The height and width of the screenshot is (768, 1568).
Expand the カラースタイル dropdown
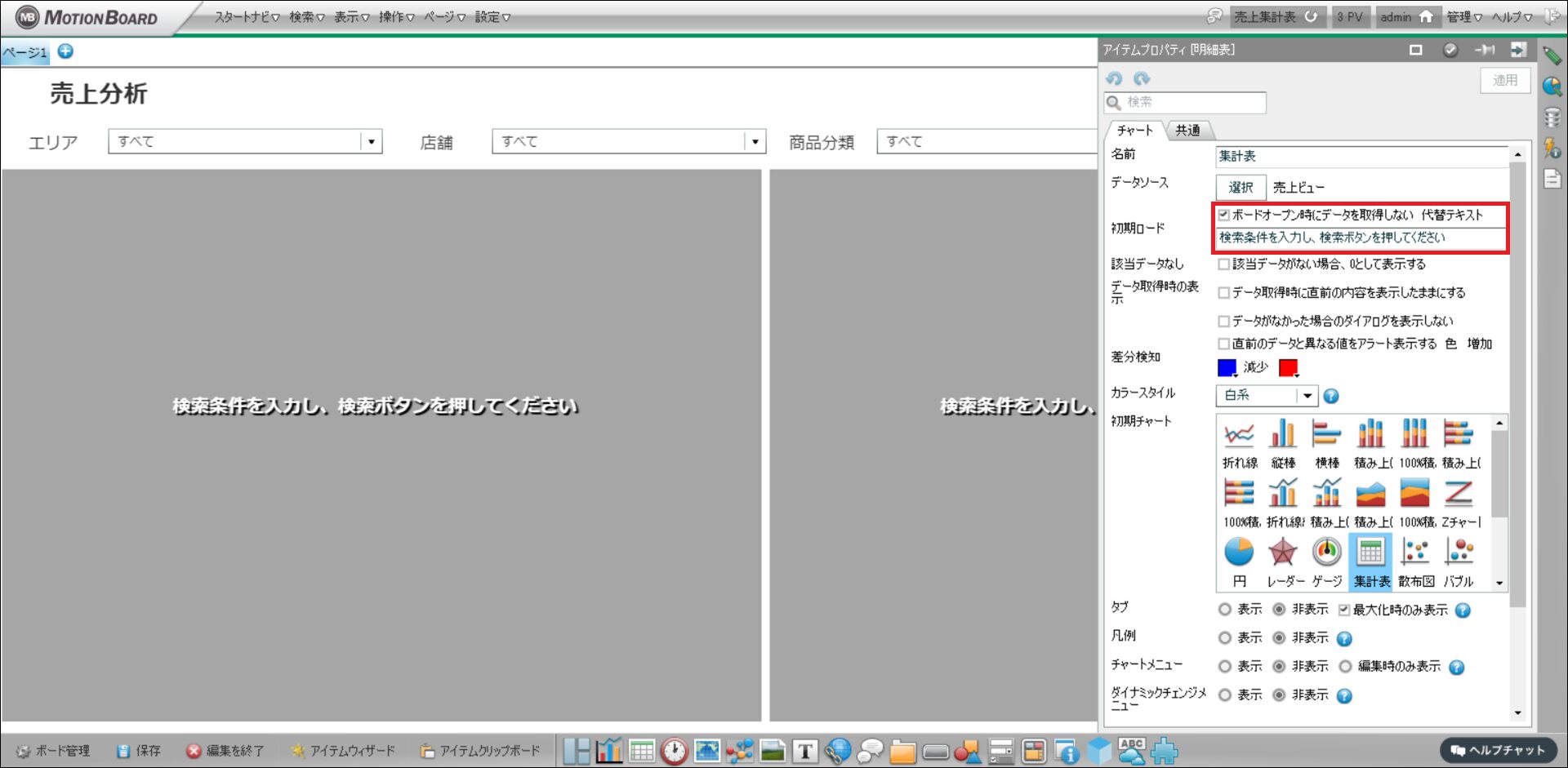pyautogui.click(x=1307, y=396)
